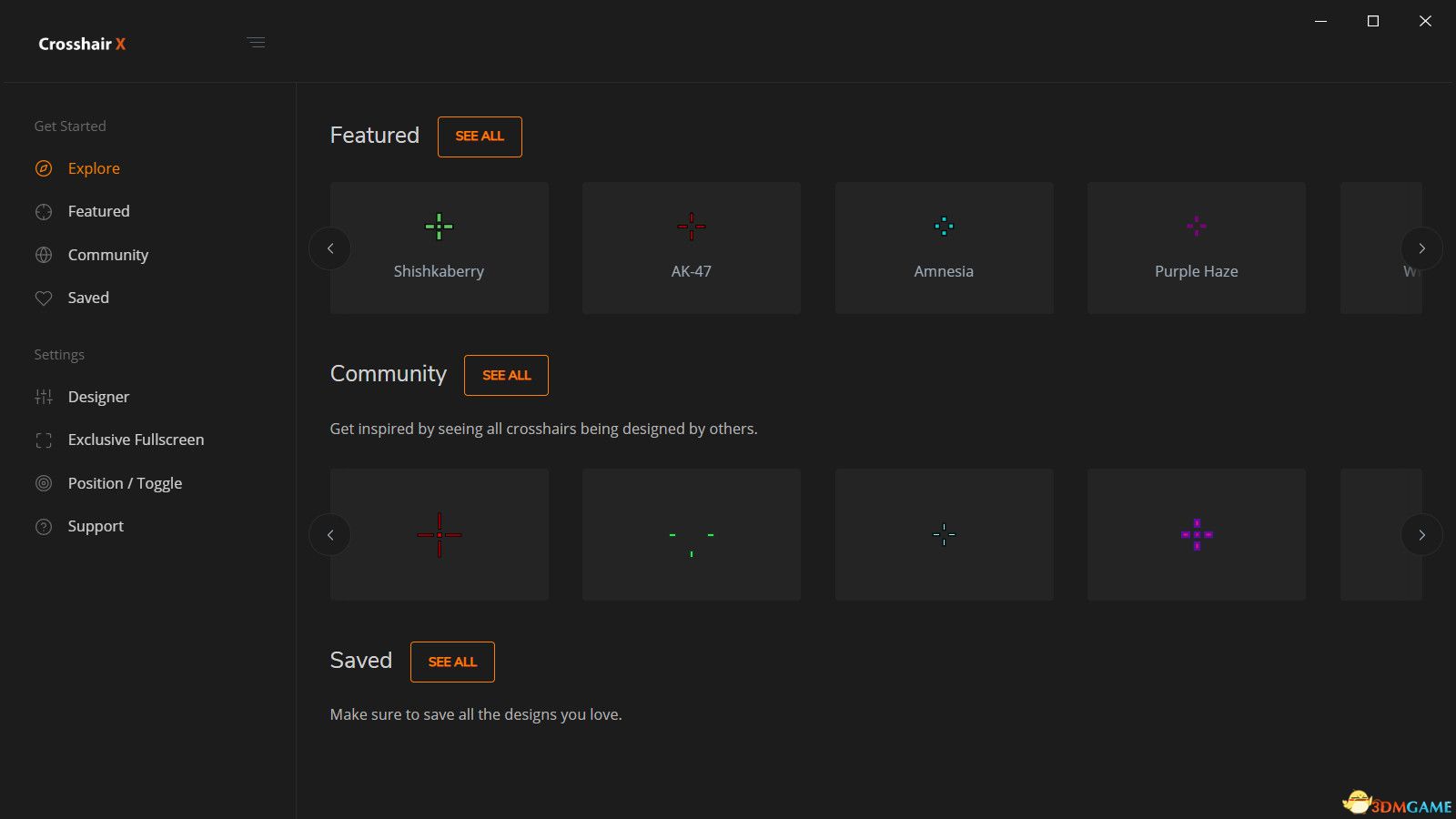Click the Position / Toggle target icon

point(44,483)
